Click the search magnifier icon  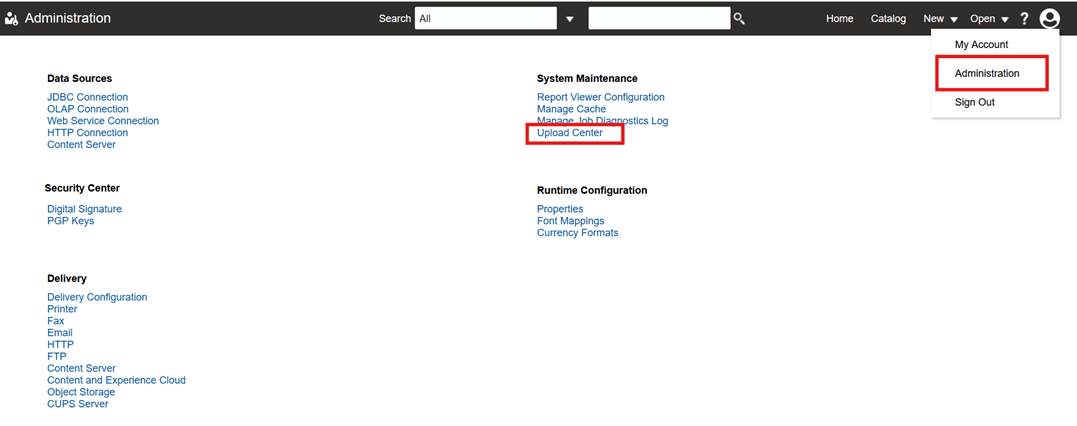click(x=739, y=19)
